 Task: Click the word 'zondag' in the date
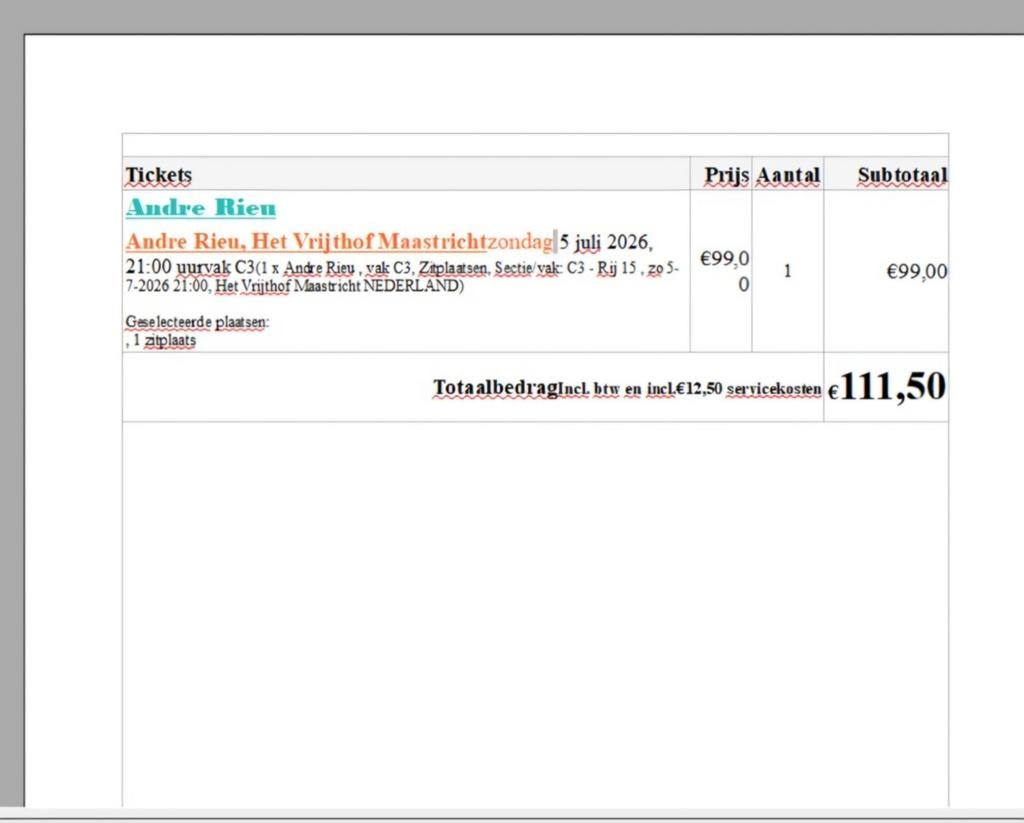tap(520, 242)
